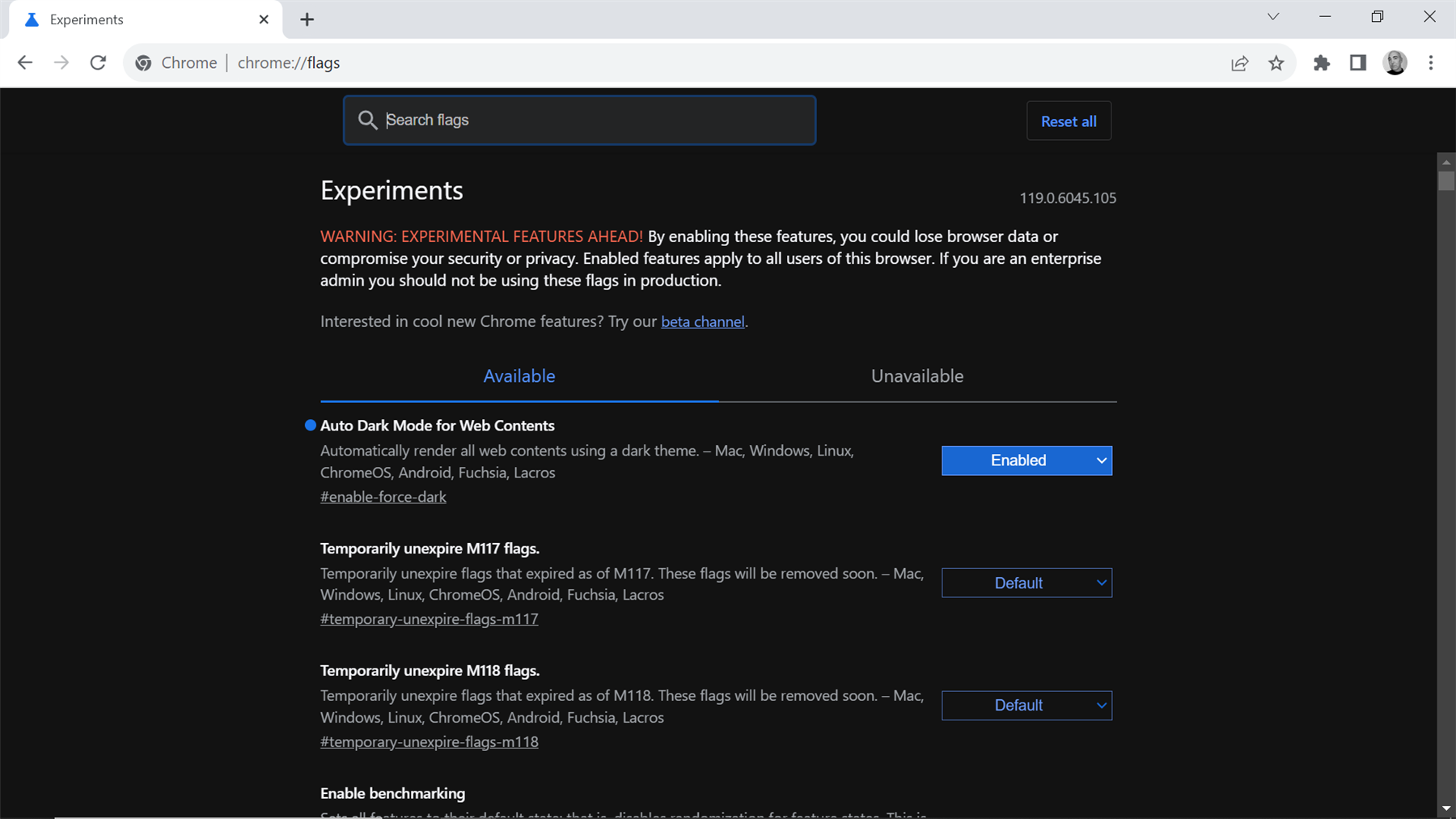Click the #enable-force-dark anchor link
Image resolution: width=1456 pixels, height=819 pixels.
383,497
